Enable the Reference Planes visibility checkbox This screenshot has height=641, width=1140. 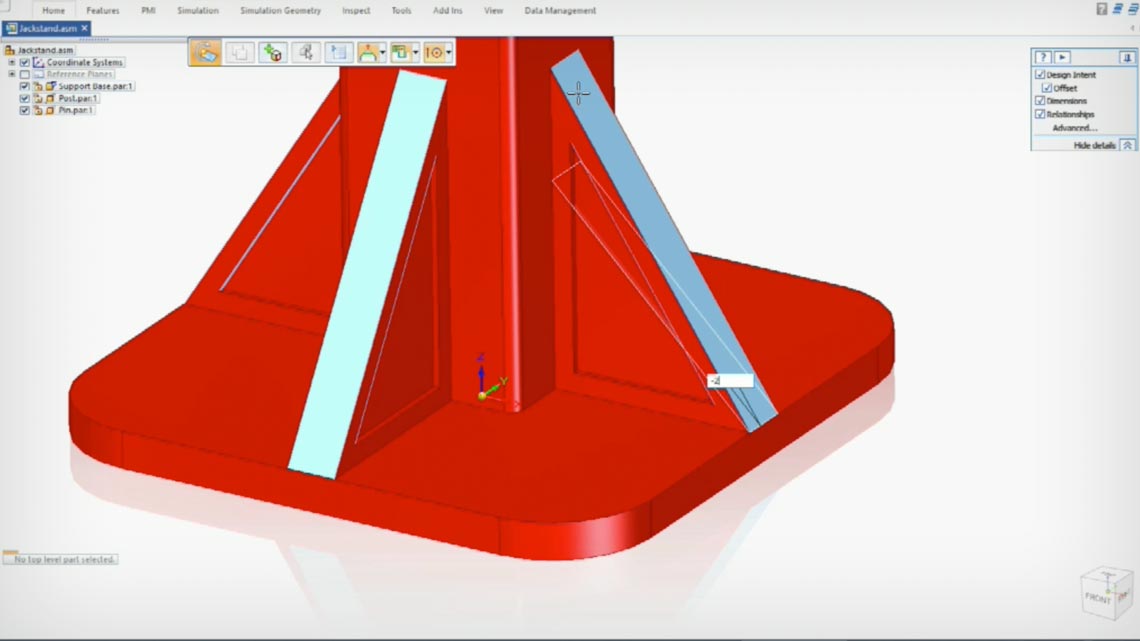click(x=23, y=74)
